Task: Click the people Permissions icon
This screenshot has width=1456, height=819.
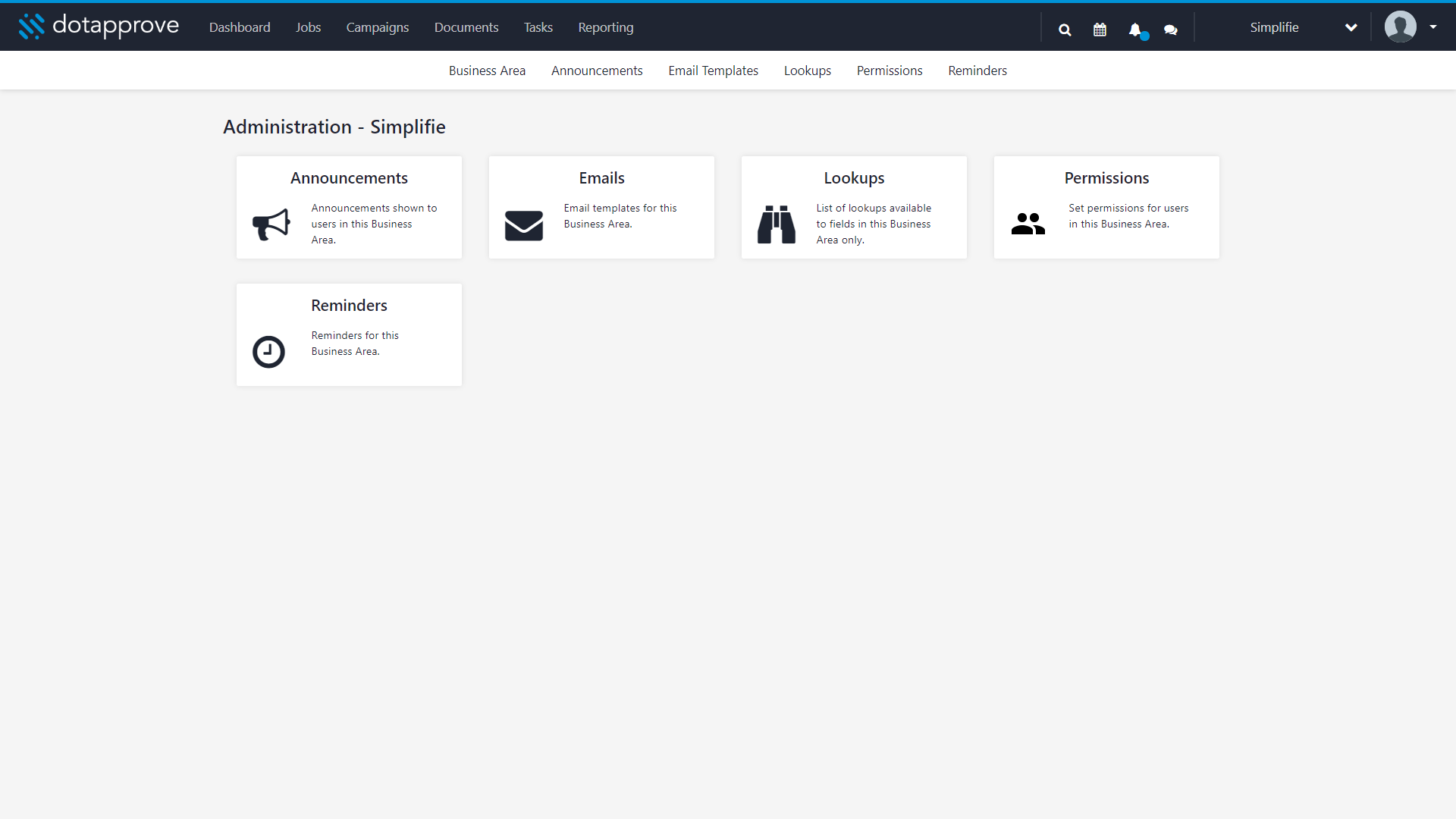Action: coord(1028,224)
